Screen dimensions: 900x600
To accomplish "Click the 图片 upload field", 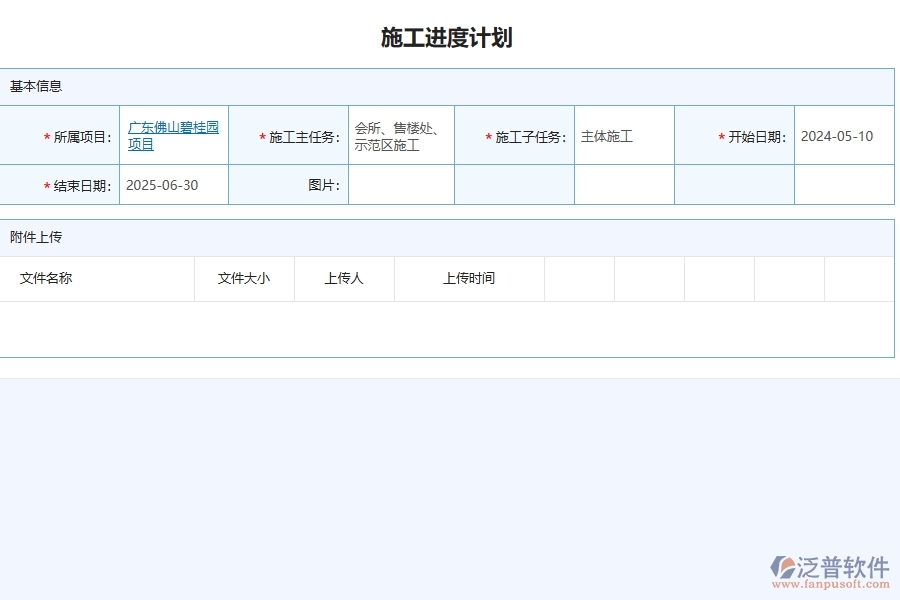I will tap(400, 184).
